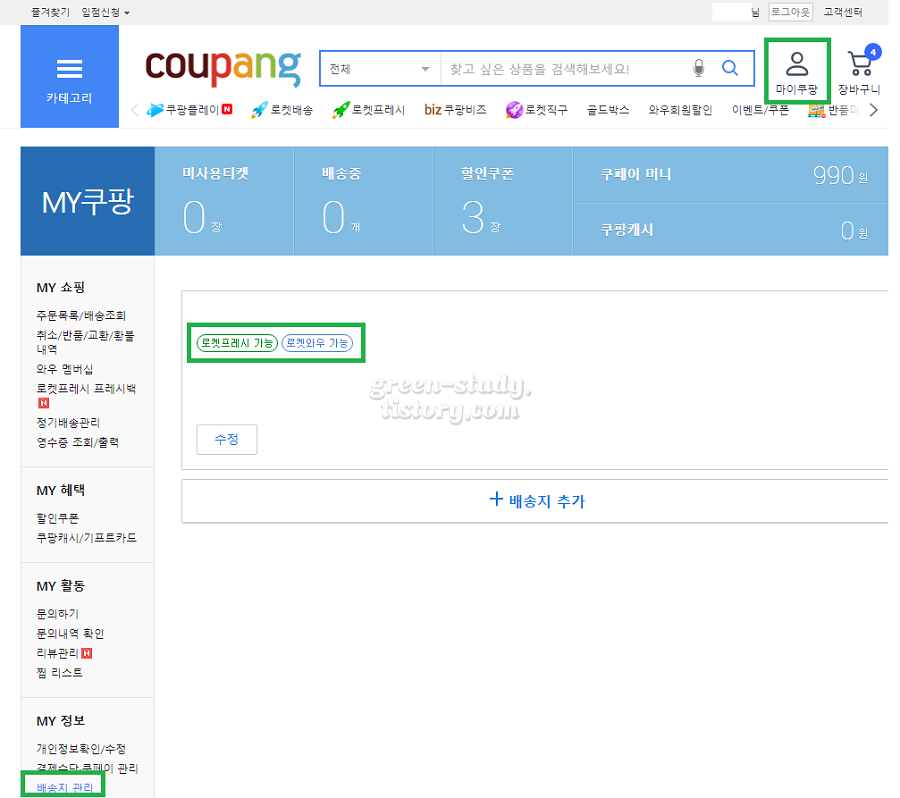Open 마이쿠팡 person icon
Image resolution: width=900 pixels, height=798 pixels.
[x=797, y=71]
